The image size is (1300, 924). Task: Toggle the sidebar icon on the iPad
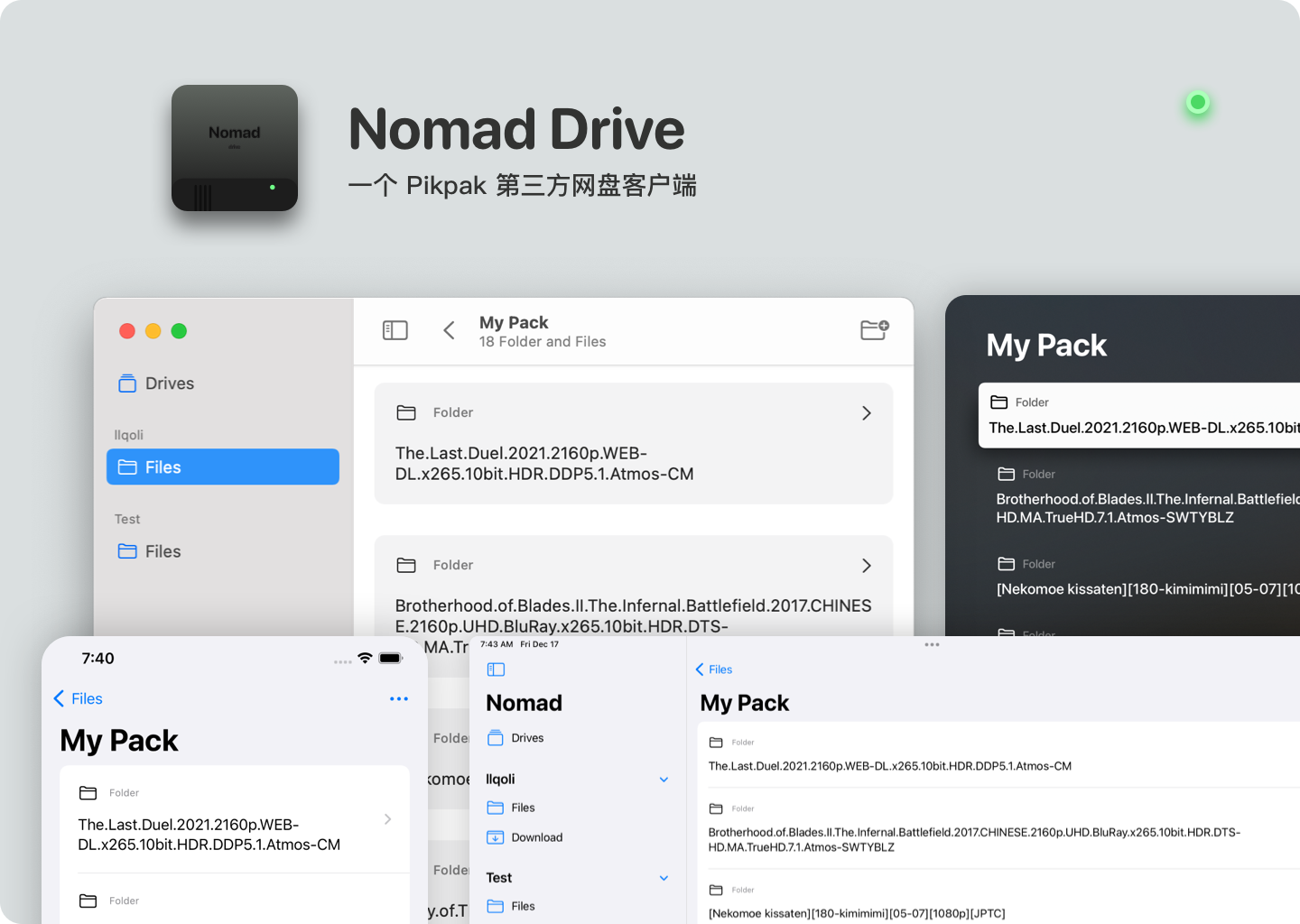[x=496, y=670]
